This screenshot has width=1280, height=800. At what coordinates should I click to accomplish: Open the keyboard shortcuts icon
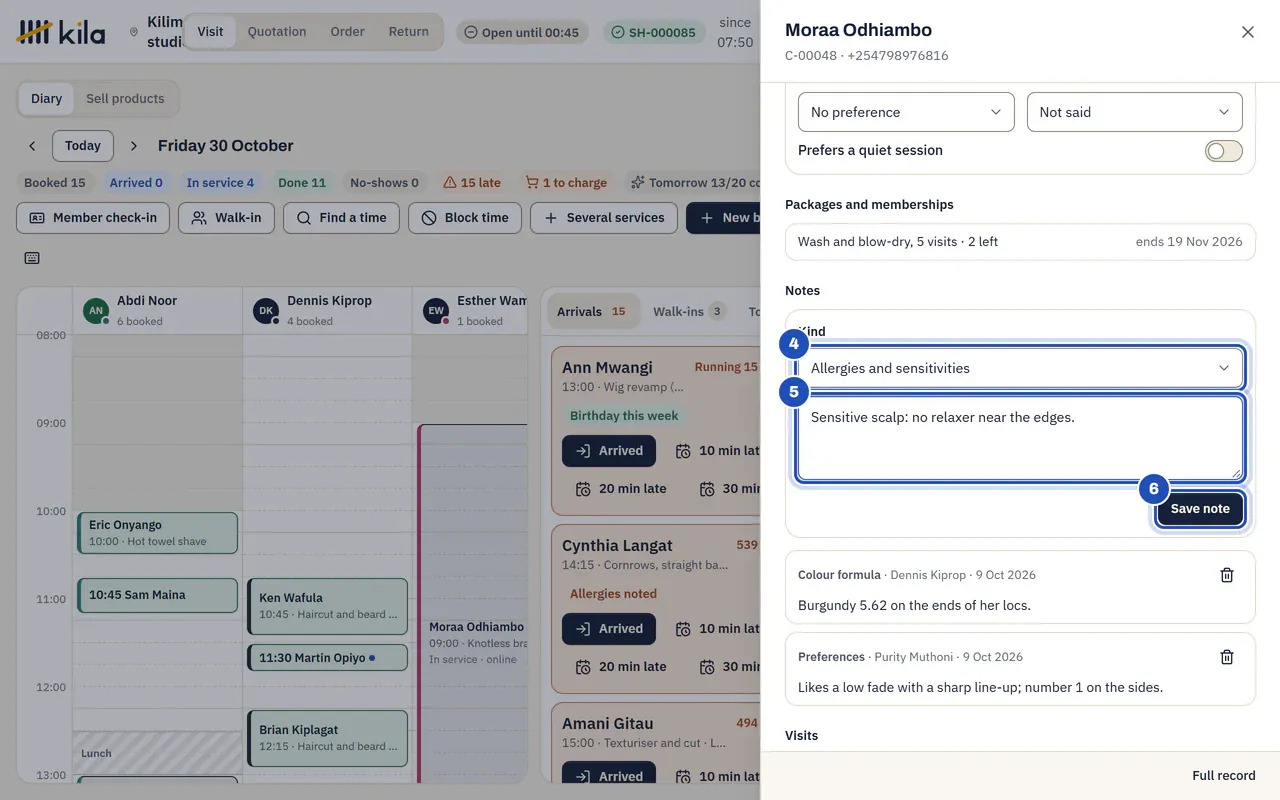pyautogui.click(x=32, y=258)
